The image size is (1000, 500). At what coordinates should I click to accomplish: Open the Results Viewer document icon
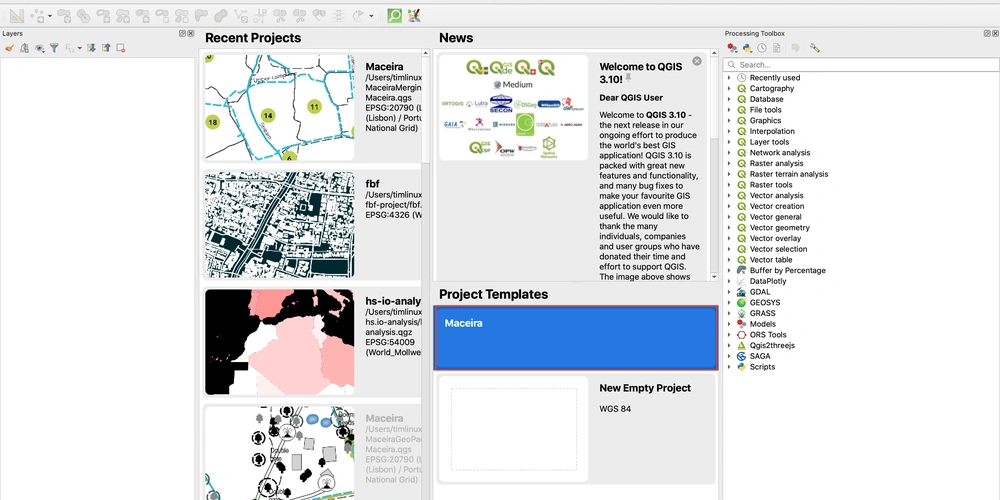click(x=777, y=48)
